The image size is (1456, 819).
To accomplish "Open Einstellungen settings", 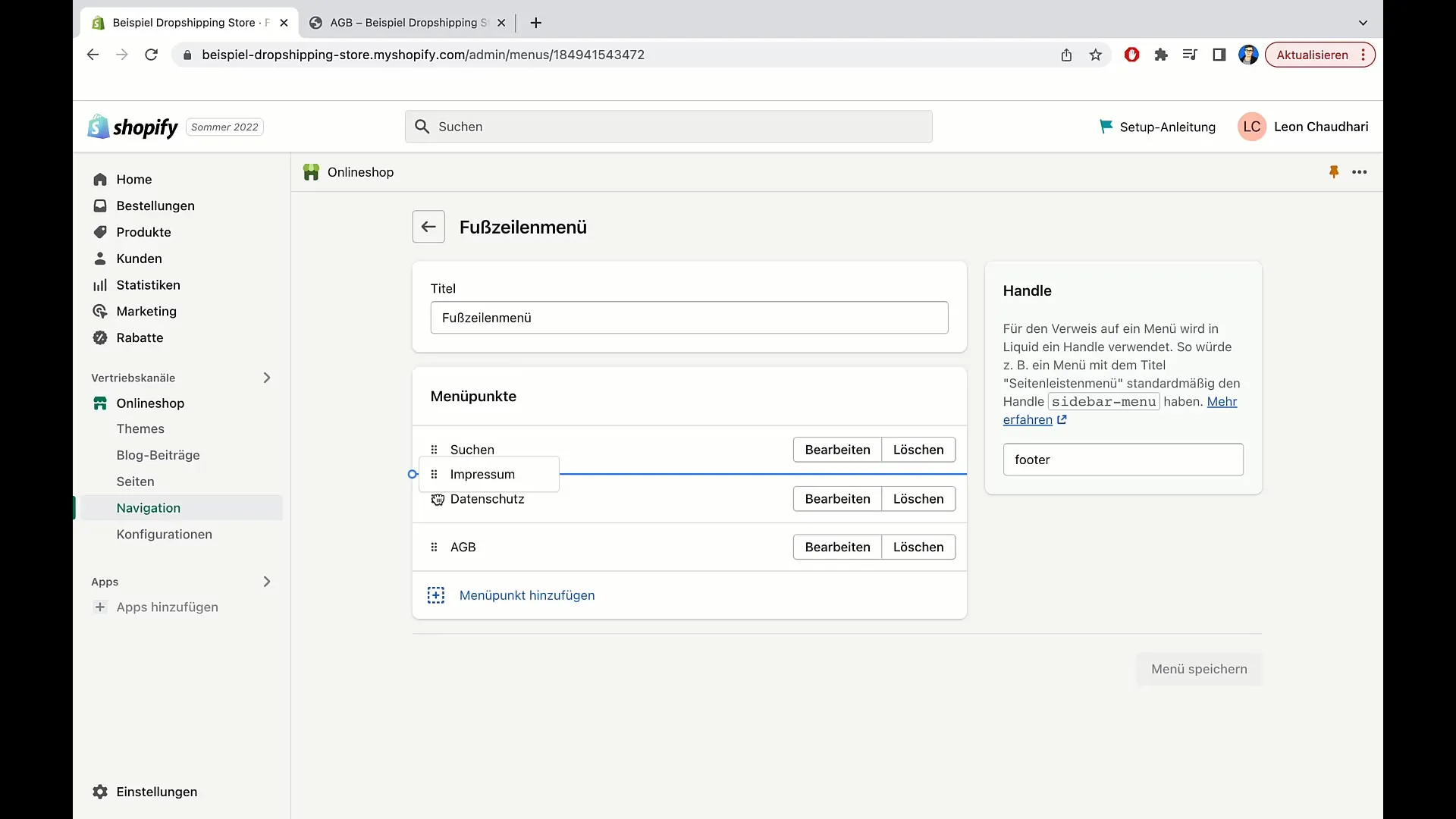I will (x=156, y=792).
